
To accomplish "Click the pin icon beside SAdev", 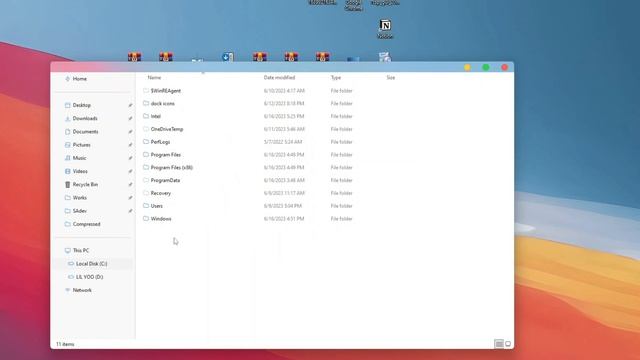I will tap(130, 211).
